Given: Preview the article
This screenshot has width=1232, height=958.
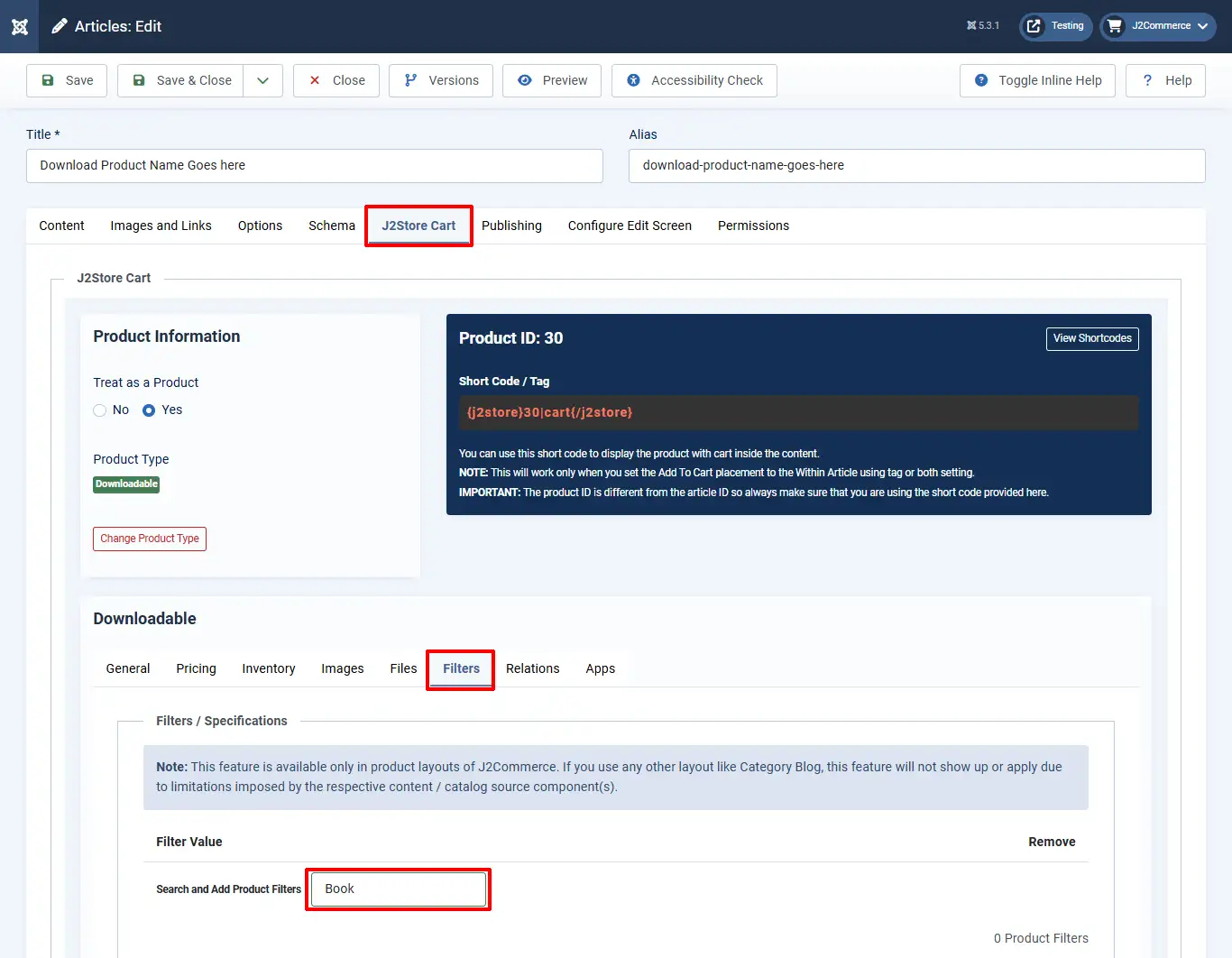Looking at the screenshot, I should point(552,80).
